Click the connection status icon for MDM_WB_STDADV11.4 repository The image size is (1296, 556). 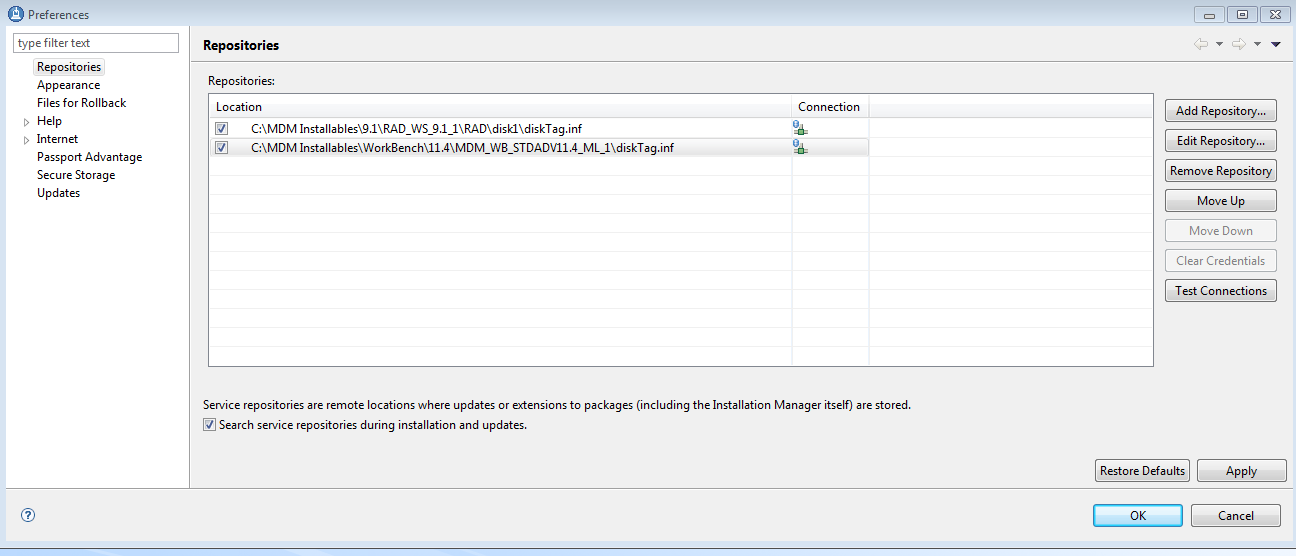click(800, 147)
